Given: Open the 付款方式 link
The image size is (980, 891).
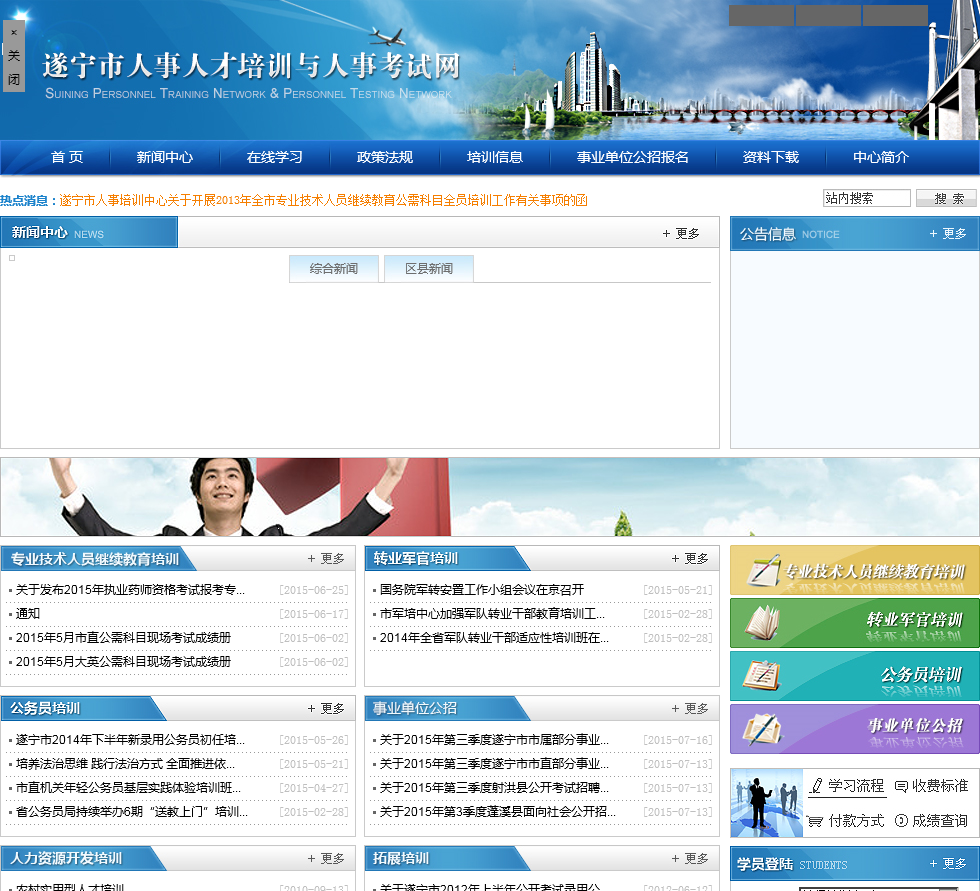Looking at the screenshot, I should point(856,820).
